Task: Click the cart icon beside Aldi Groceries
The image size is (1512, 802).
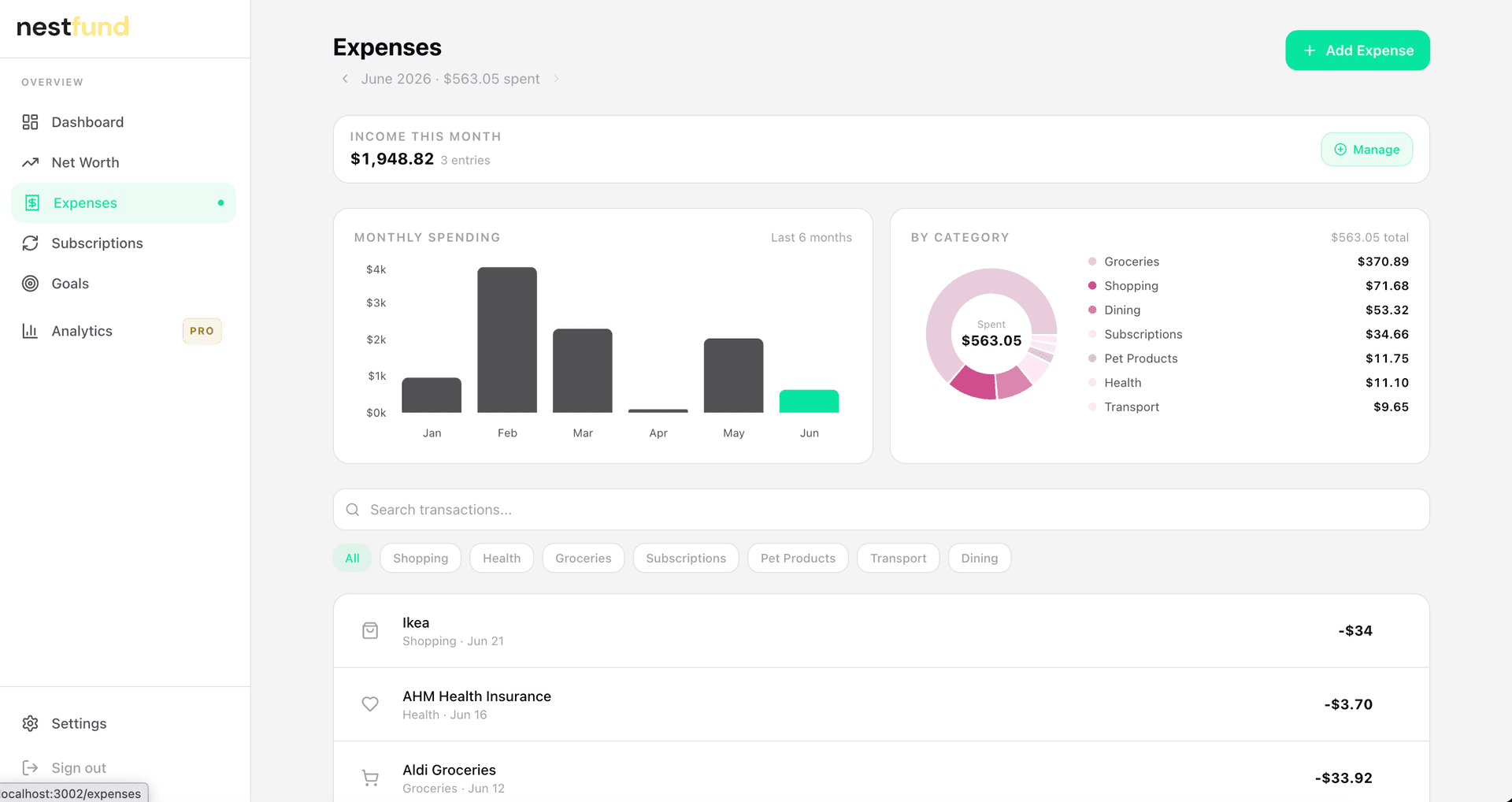Action: click(370, 778)
